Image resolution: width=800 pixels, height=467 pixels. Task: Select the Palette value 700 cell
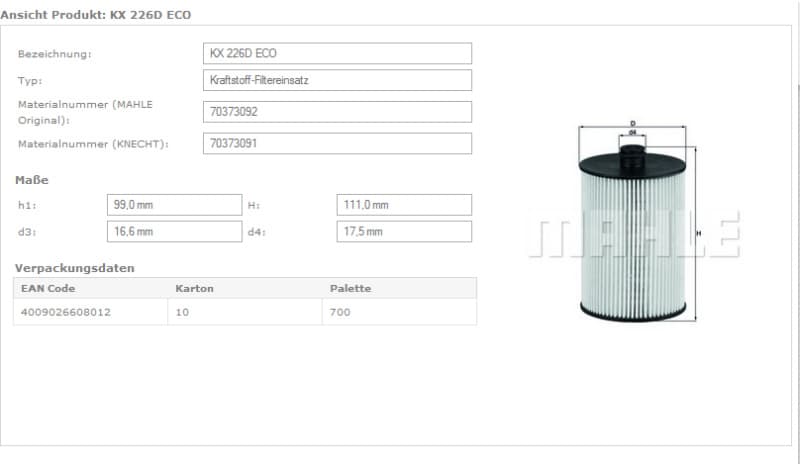[x=399, y=312]
